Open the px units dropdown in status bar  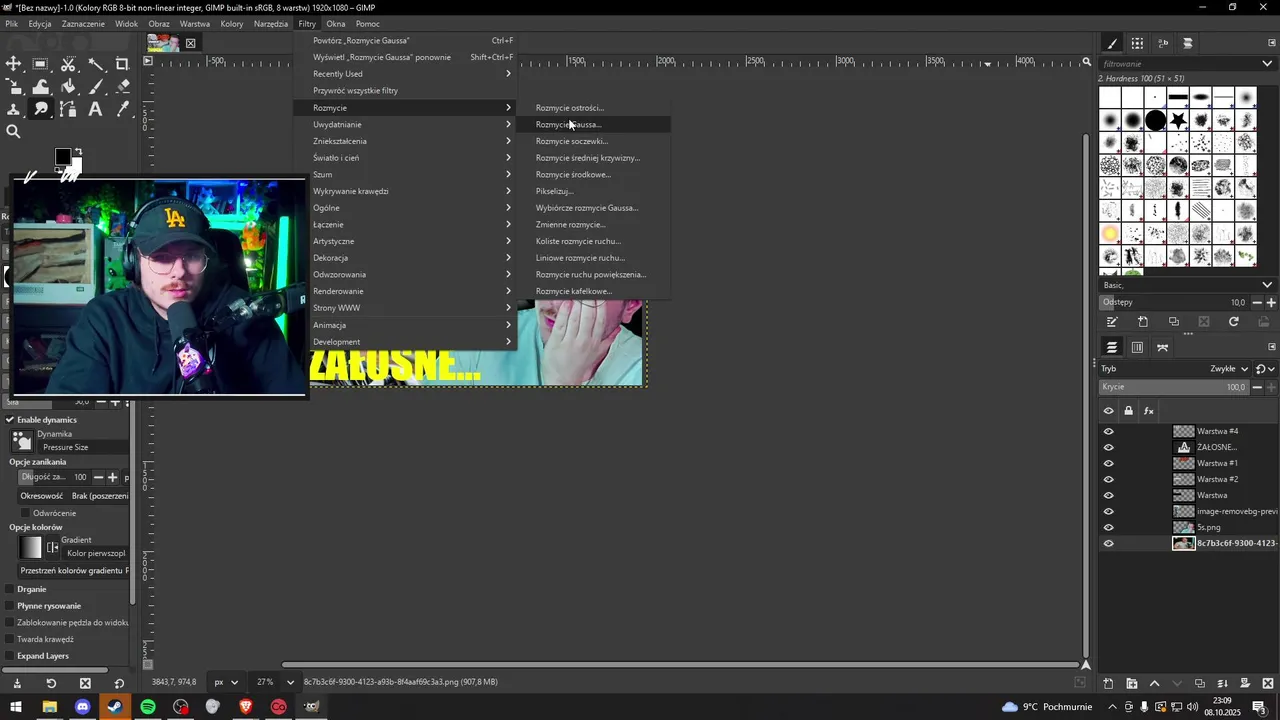[x=226, y=682]
